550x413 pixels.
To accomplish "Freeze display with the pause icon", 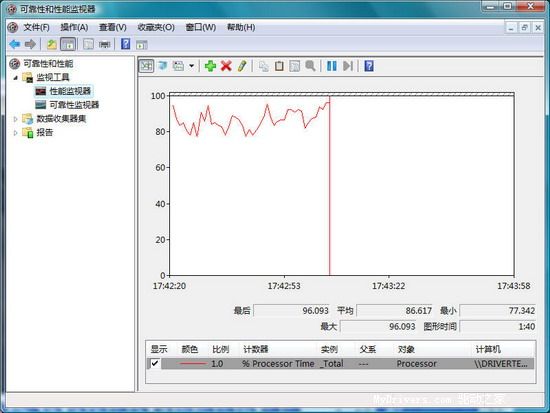I will click(331, 66).
